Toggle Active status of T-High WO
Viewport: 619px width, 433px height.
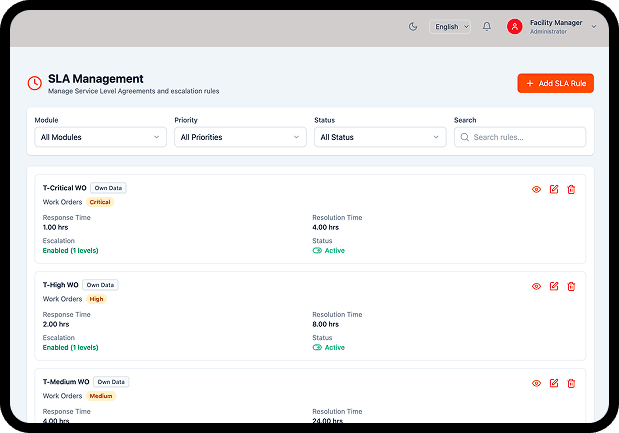click(317, 348)
